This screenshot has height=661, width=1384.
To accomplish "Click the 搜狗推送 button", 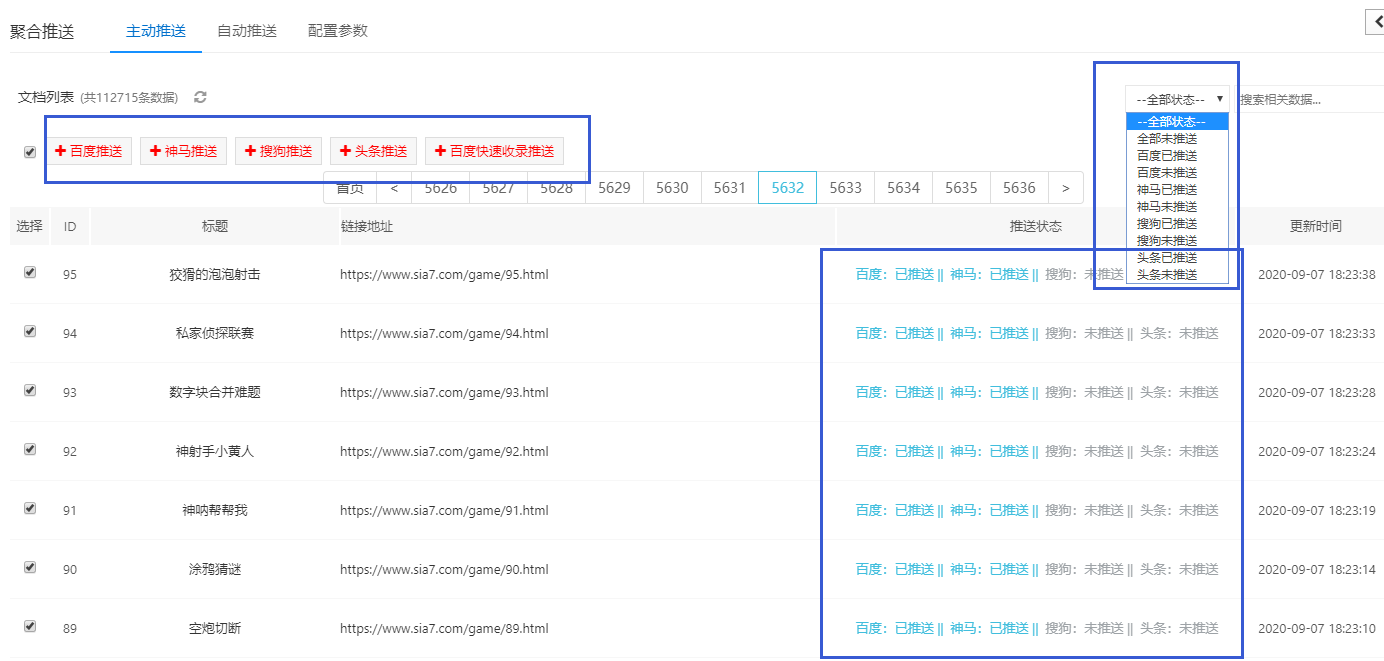I will [278, 151].
